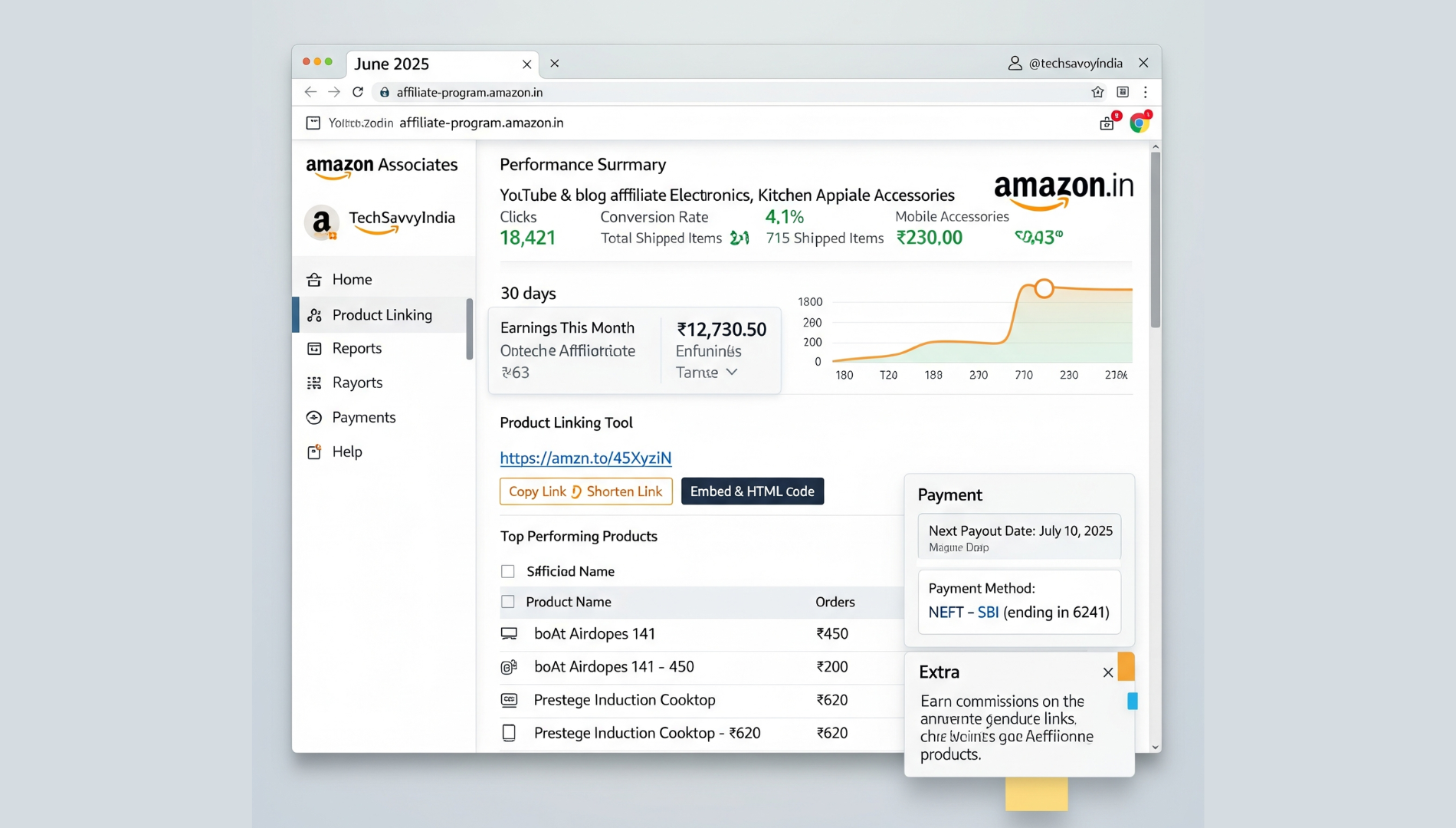Click the orange marker on the earnings chart
The width and height of the screenshot is (1456, 828).
click(x=1044, y=289)
